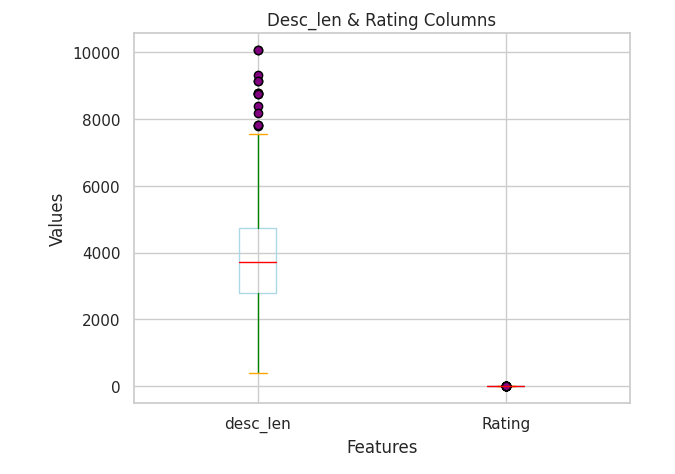Click the 'Features' x-axis label
This screenshot has width=675, height=474.
click(x=381, y=447)
